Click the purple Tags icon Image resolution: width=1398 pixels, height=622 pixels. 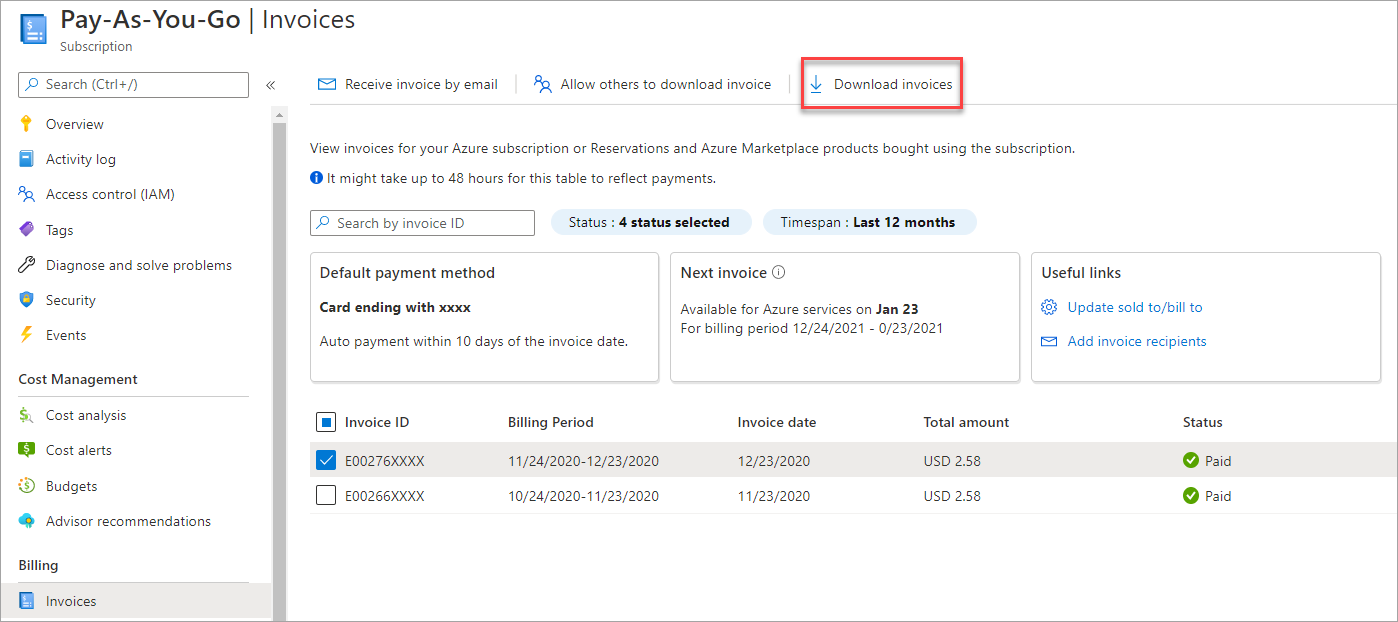click(27, 230)
